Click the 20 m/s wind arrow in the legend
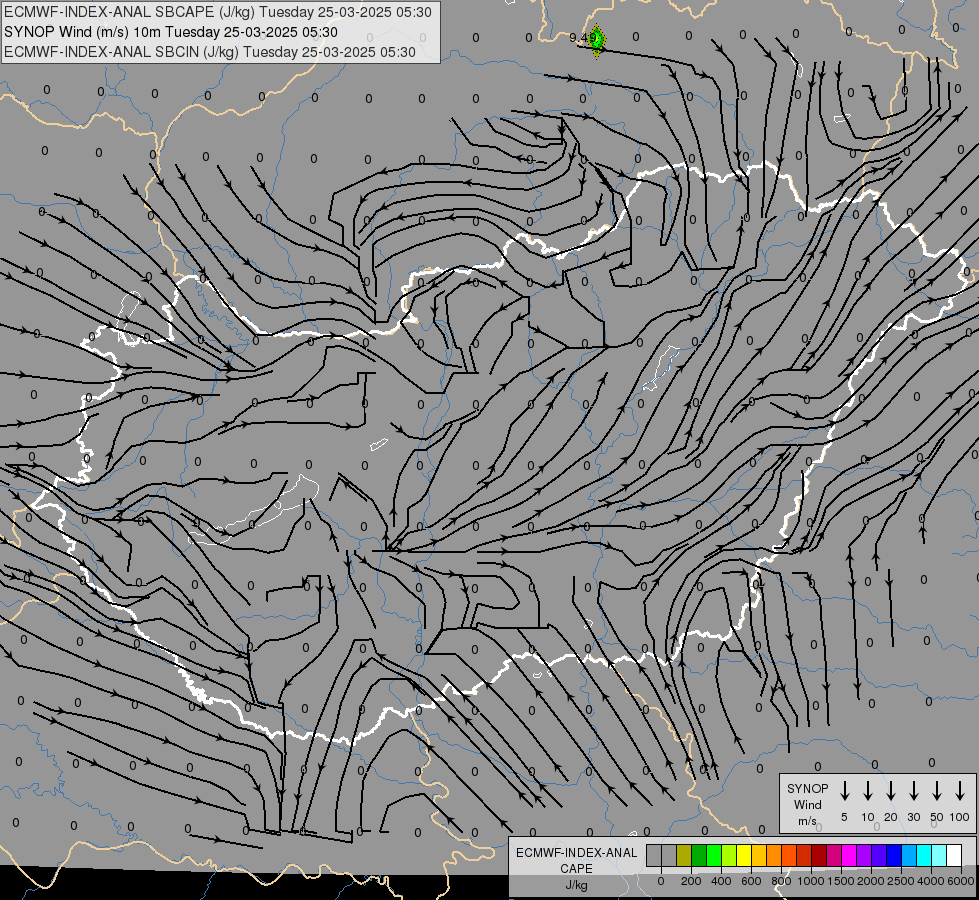The height and width of the screenshot is (900, 979). point(891,791)
